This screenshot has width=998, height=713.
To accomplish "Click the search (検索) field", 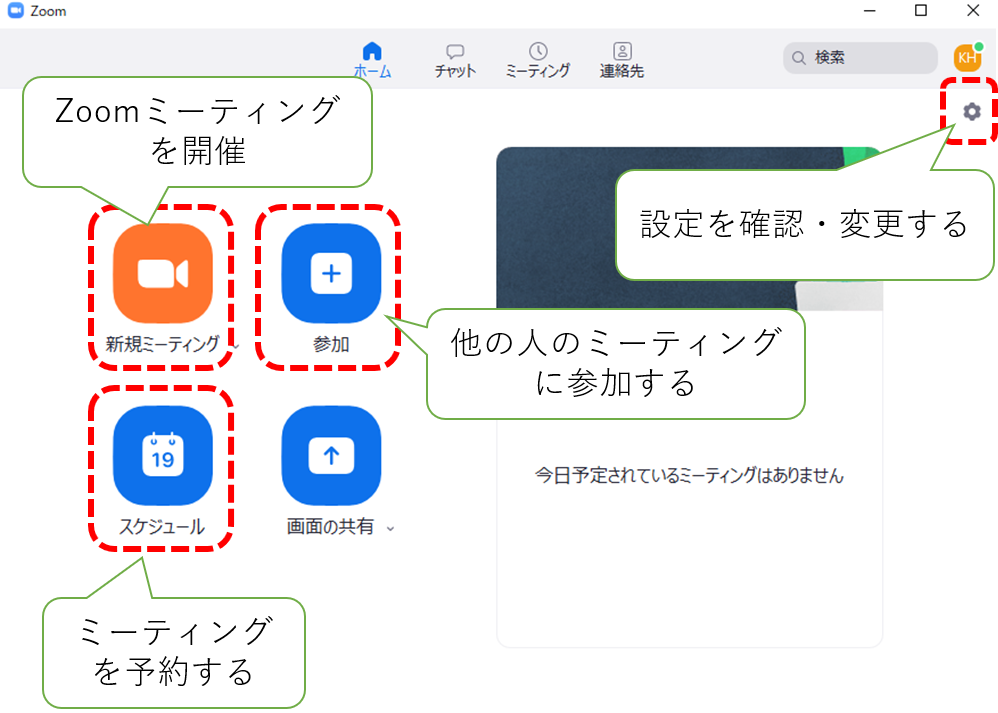I will tap(861, 58).
